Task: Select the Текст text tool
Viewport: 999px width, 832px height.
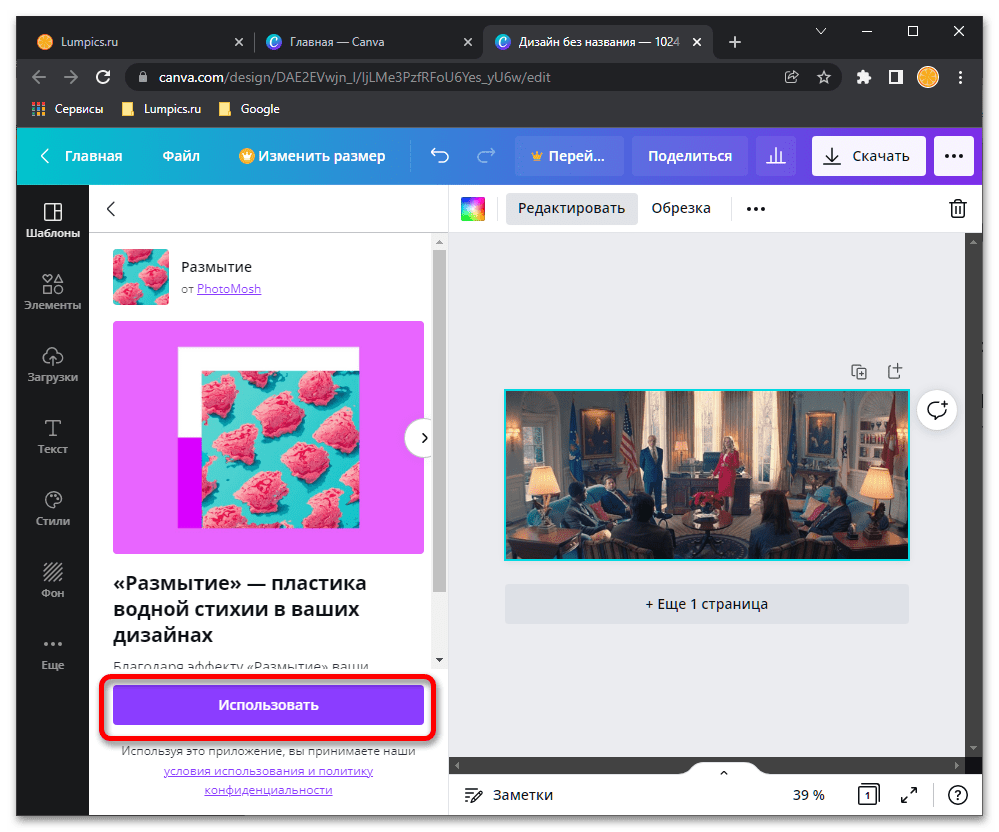Action: click(53, 436)
